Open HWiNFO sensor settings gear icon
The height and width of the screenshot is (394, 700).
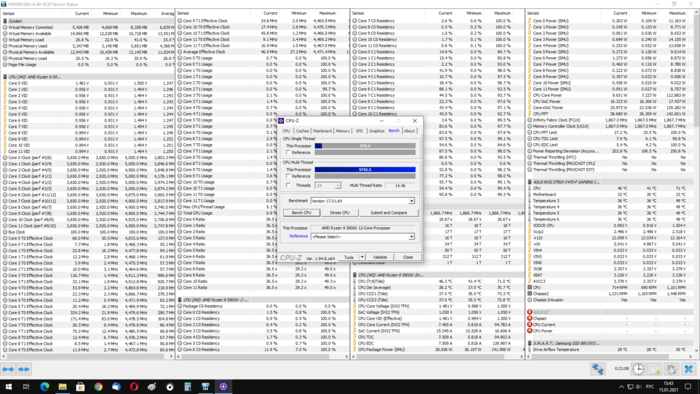672,369
